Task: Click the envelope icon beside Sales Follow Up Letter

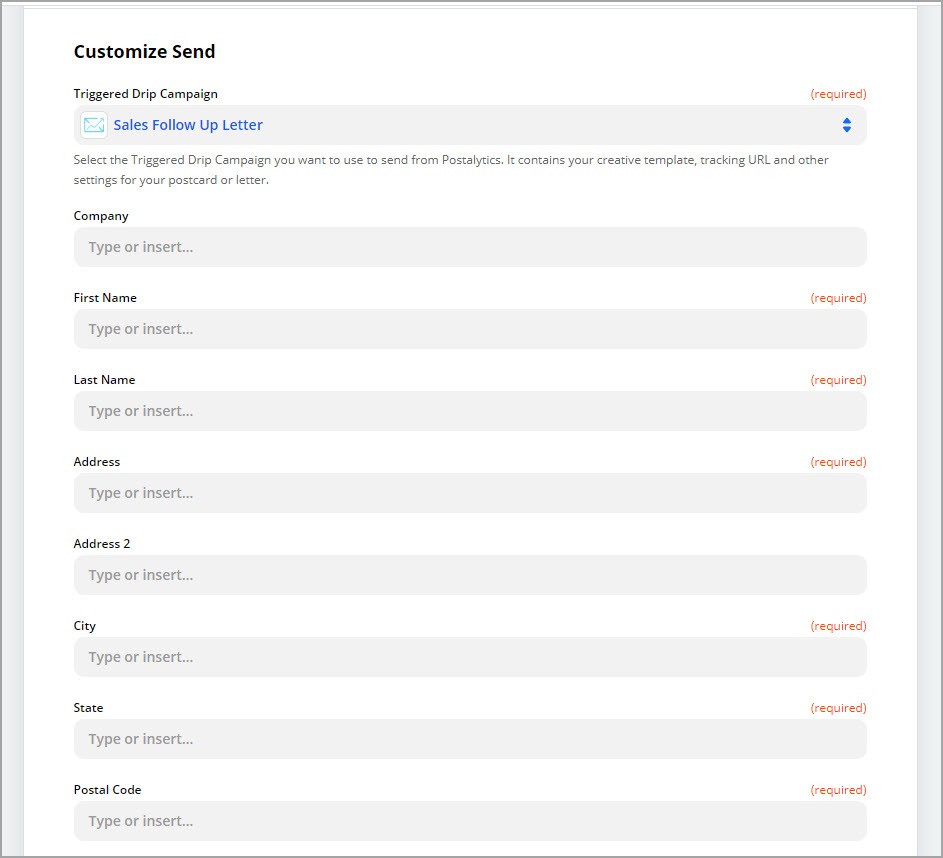Action: (94, 125)
